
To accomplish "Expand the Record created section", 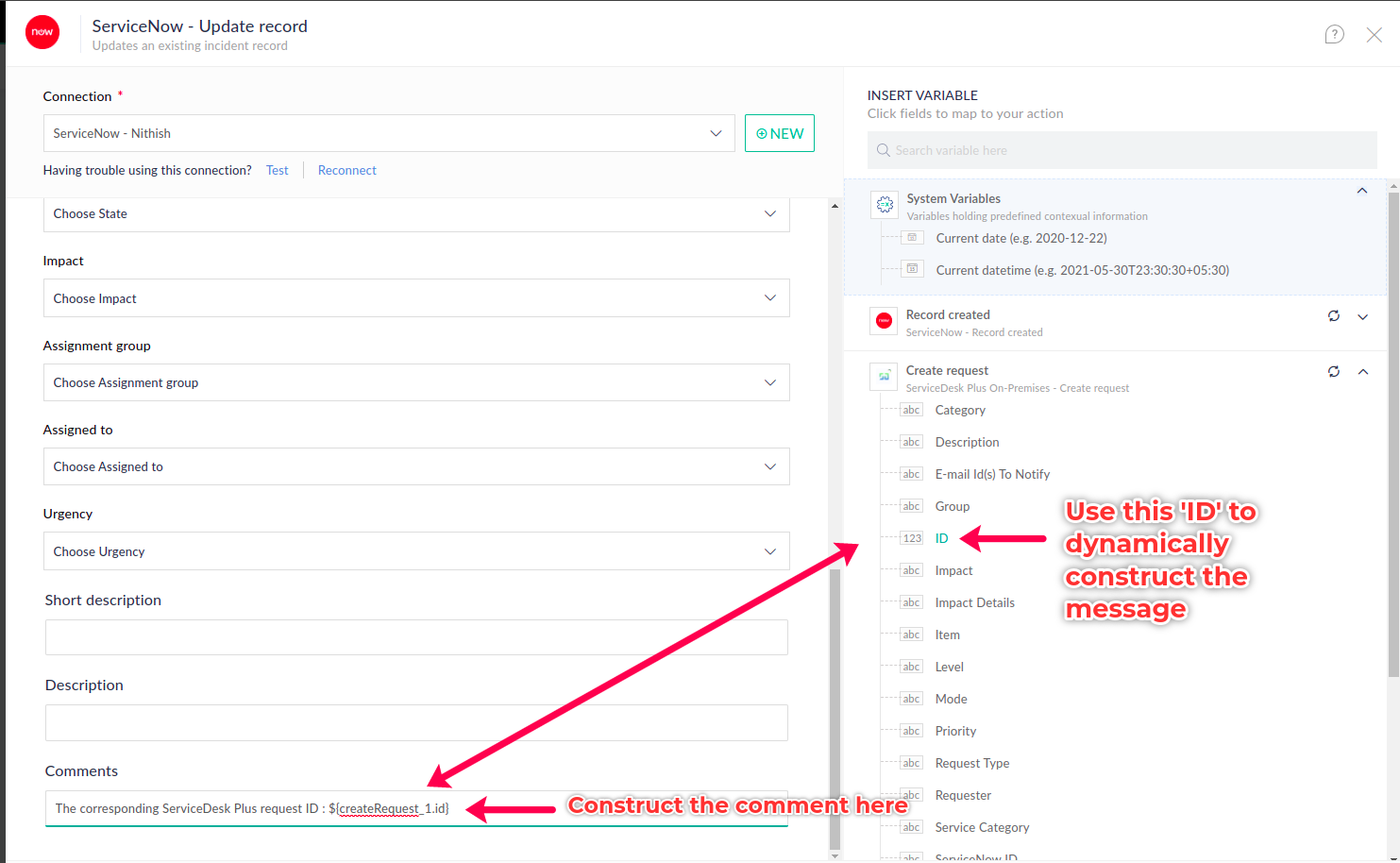I will (1363, 317).
